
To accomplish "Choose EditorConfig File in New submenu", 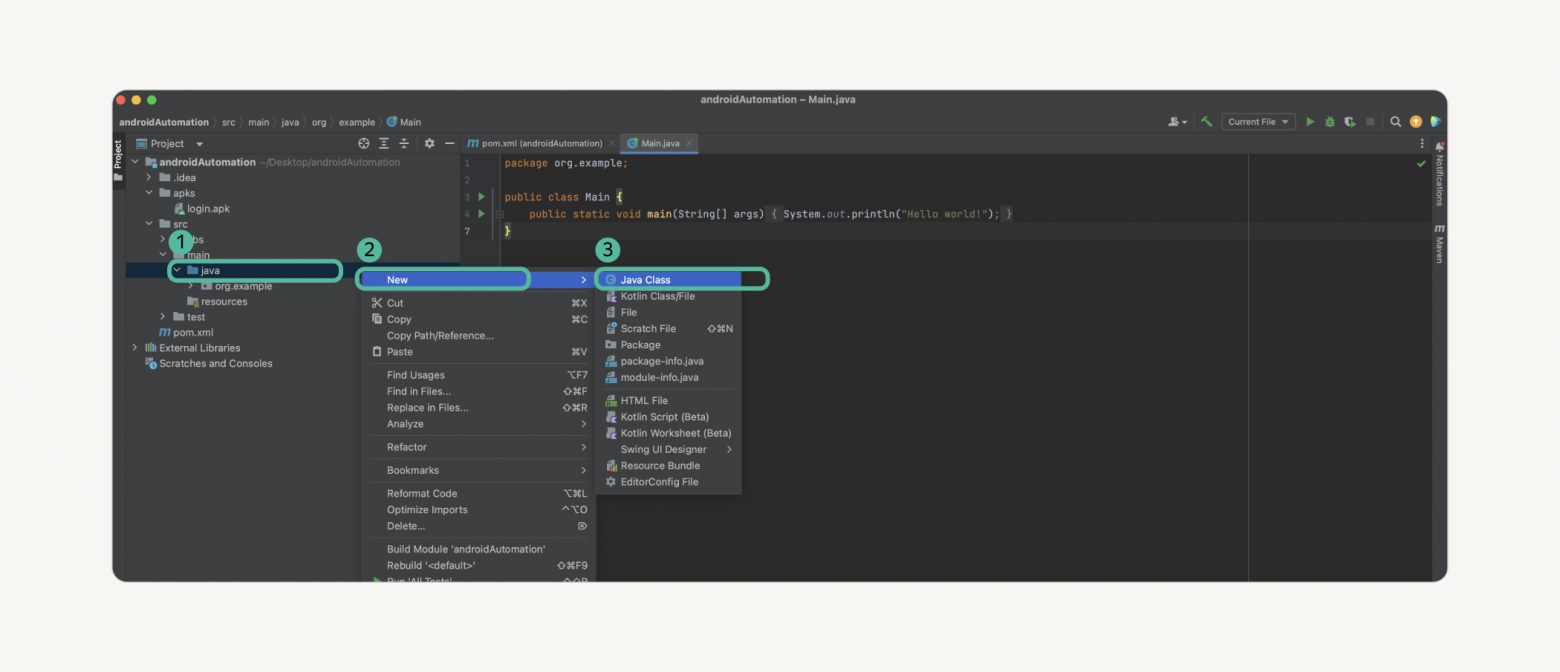I will 669,482.
